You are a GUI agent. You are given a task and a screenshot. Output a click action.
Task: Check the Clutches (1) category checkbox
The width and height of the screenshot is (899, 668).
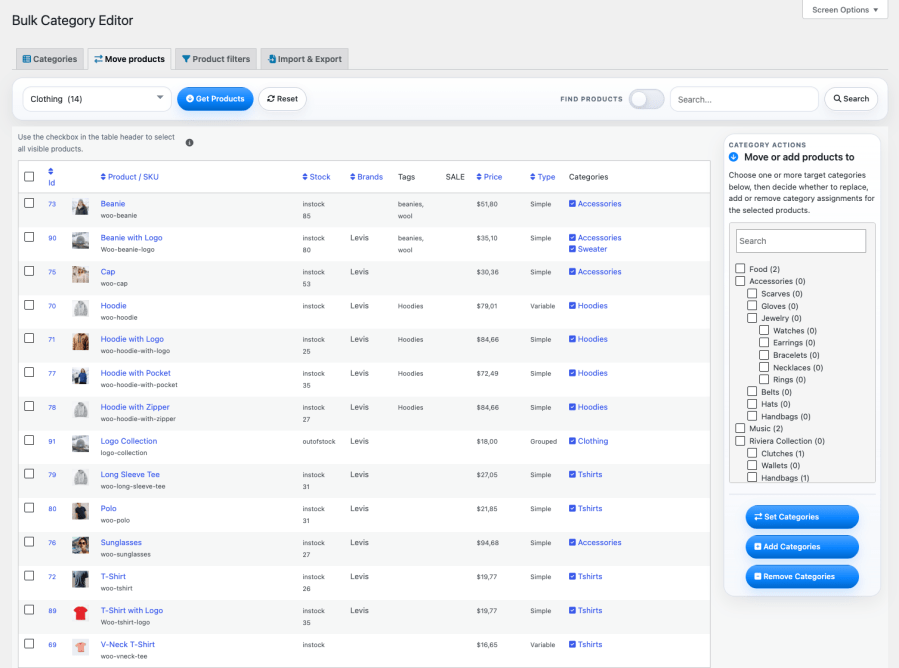pyautogui.click(x=752, y=453)
